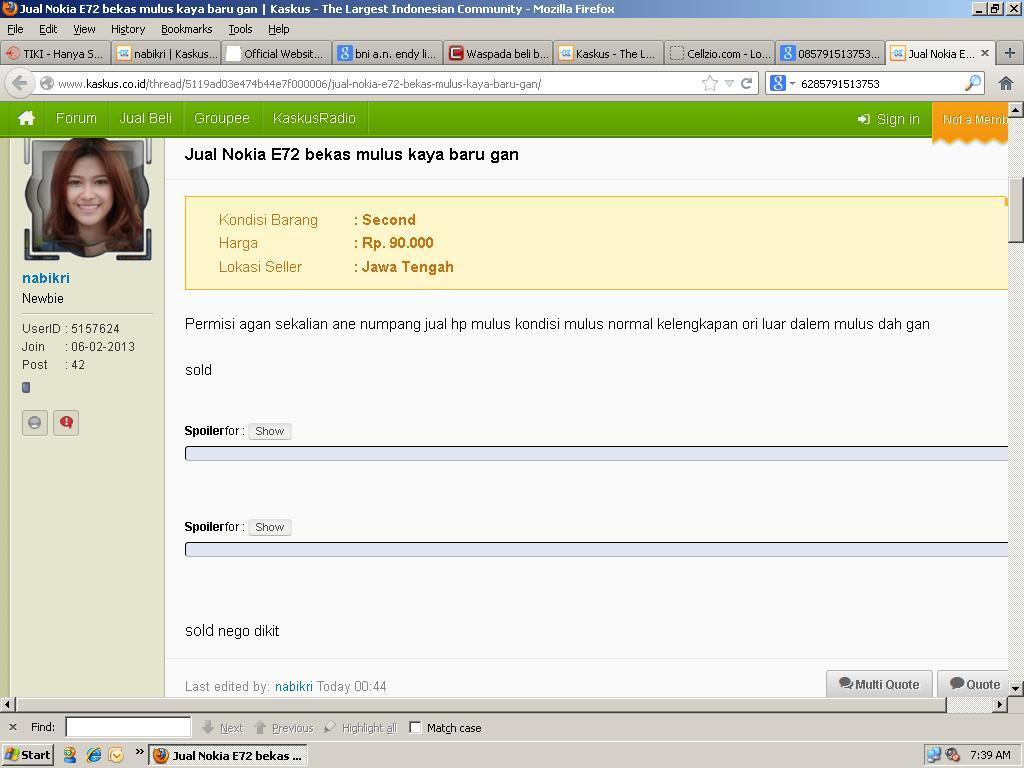The image size is (1024, 768).
Task: Open the History menu
Action: 128,29
